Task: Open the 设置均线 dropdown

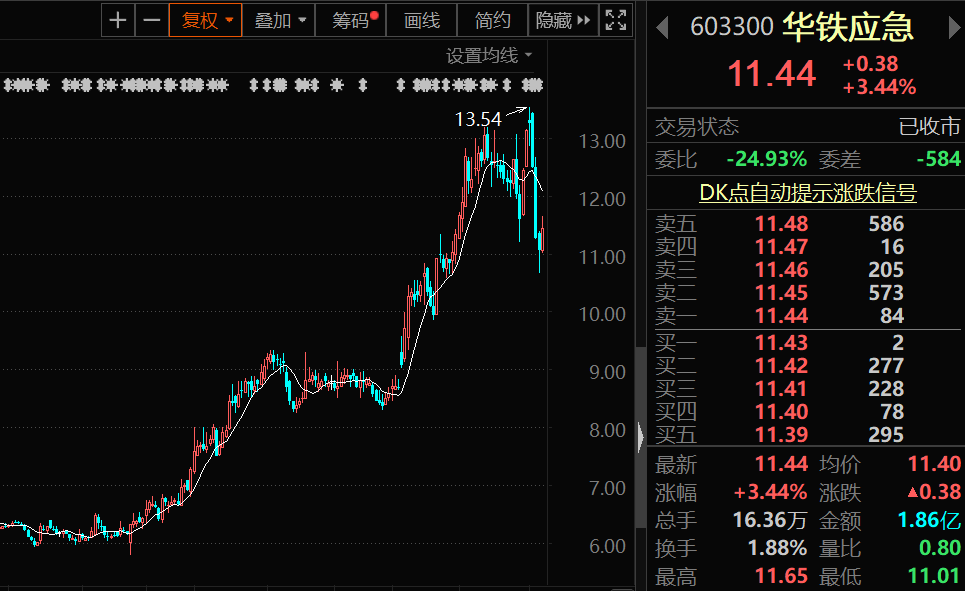Action: click(489, 55)
